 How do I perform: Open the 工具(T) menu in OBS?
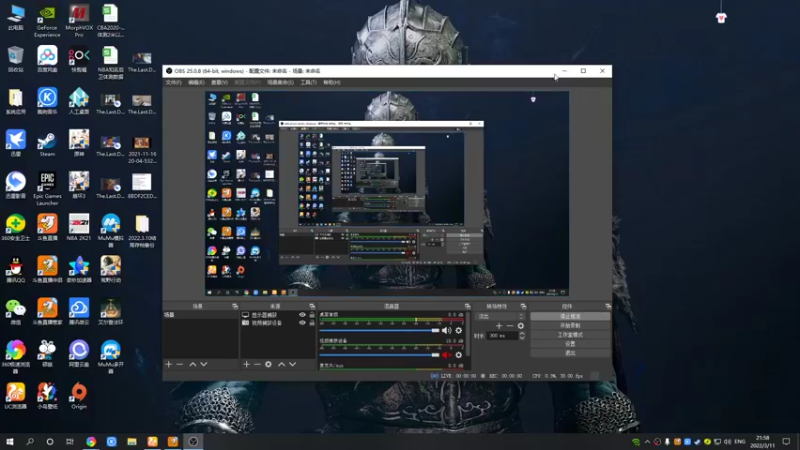(308, 82)
